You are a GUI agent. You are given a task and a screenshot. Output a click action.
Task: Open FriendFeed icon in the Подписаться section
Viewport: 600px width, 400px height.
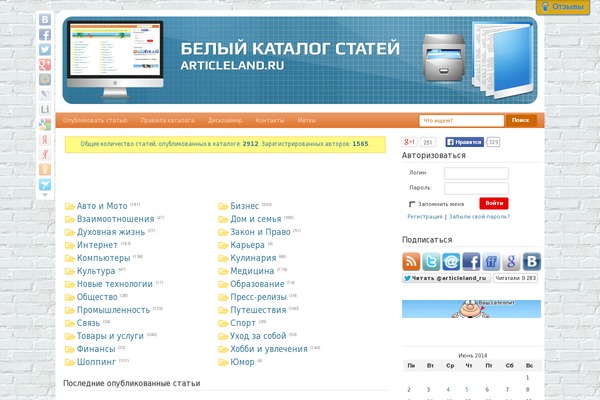[491, 261]
